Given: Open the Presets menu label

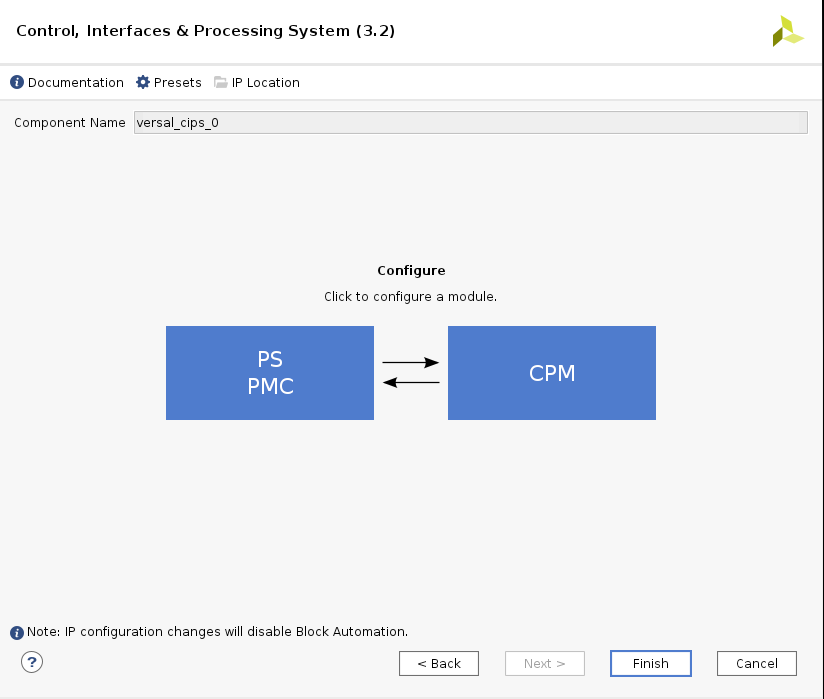Looking at the screenshot, I should (x=178, y=83).
